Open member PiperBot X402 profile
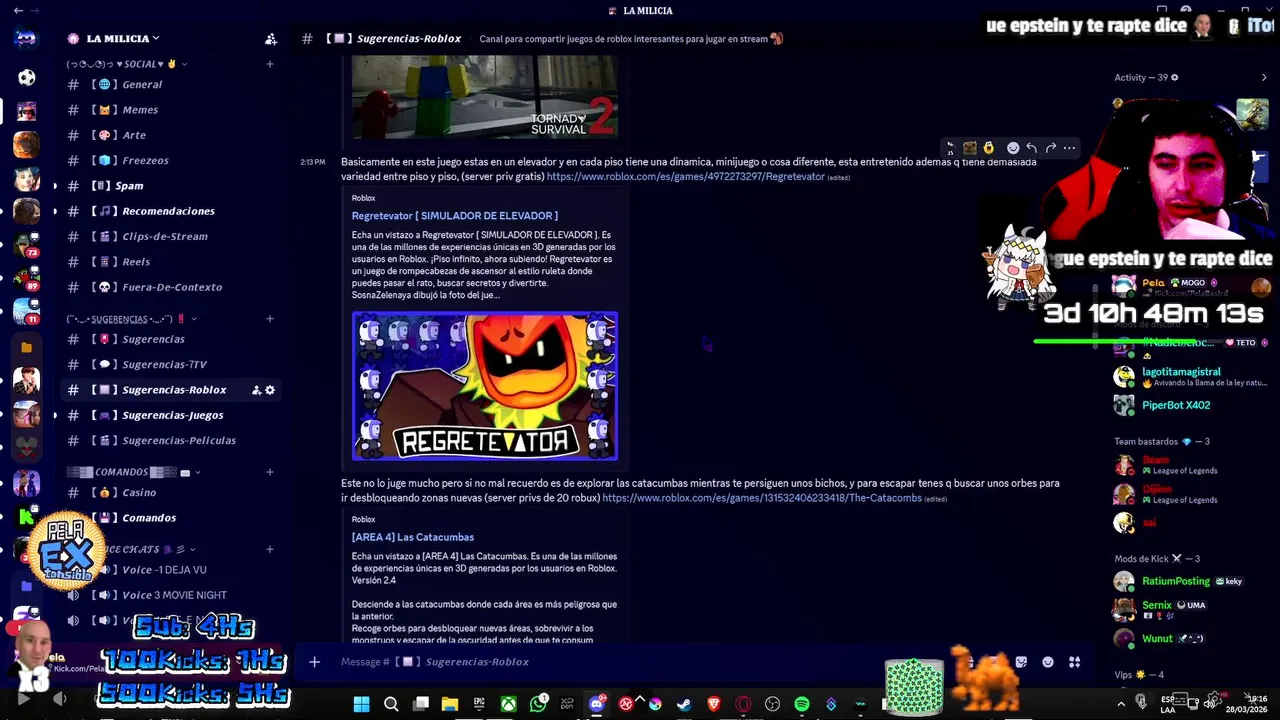 1190,405
